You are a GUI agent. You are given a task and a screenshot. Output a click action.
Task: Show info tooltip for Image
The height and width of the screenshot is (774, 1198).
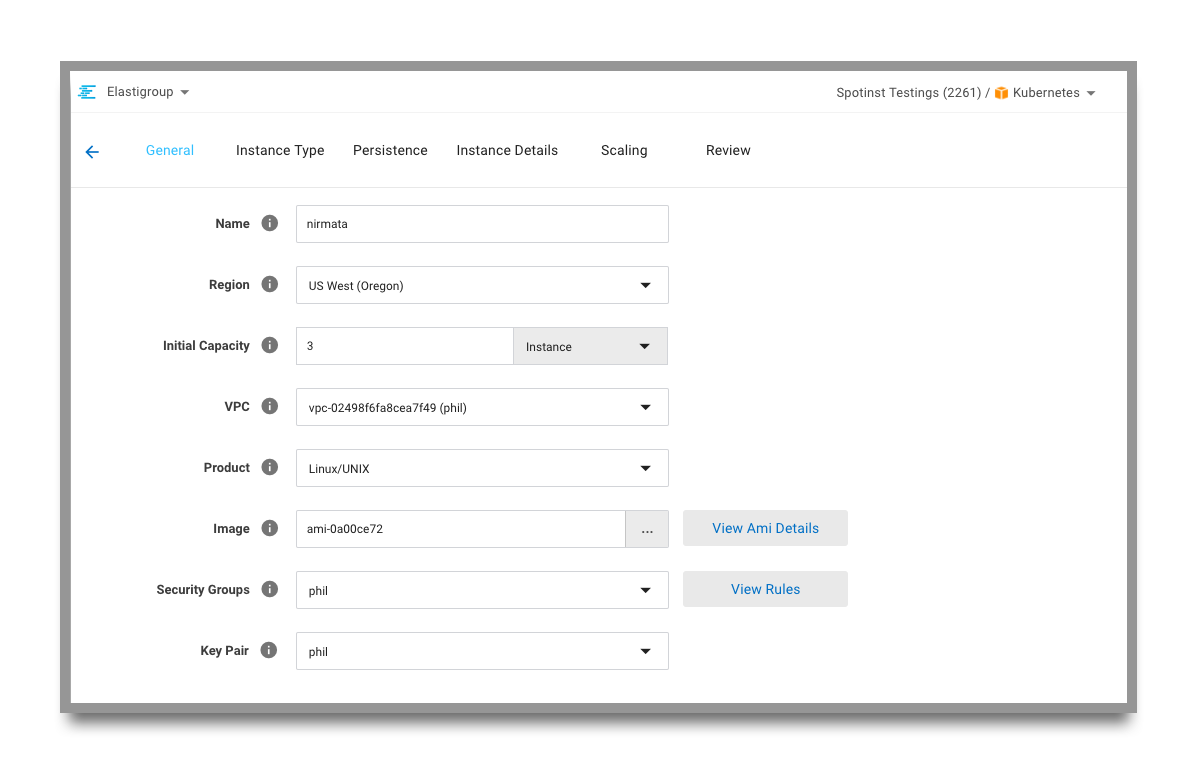[270, 528]
